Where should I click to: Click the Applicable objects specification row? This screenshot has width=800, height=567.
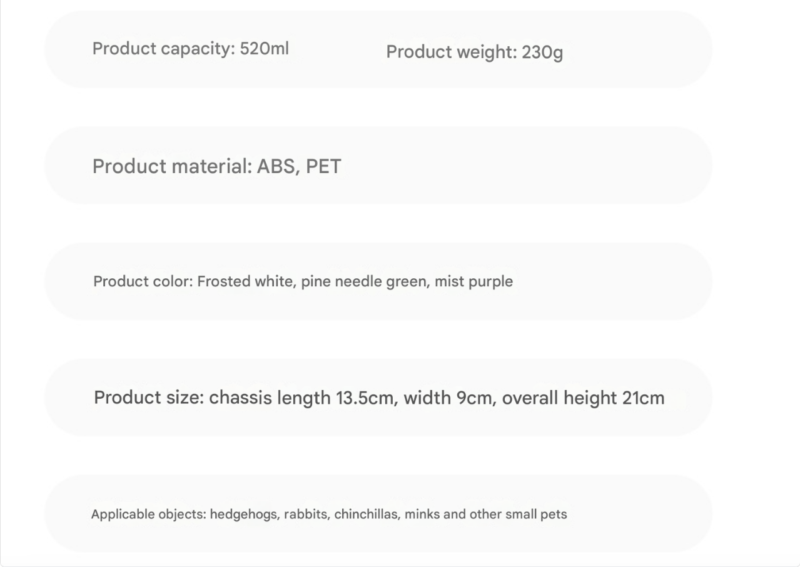378,513
